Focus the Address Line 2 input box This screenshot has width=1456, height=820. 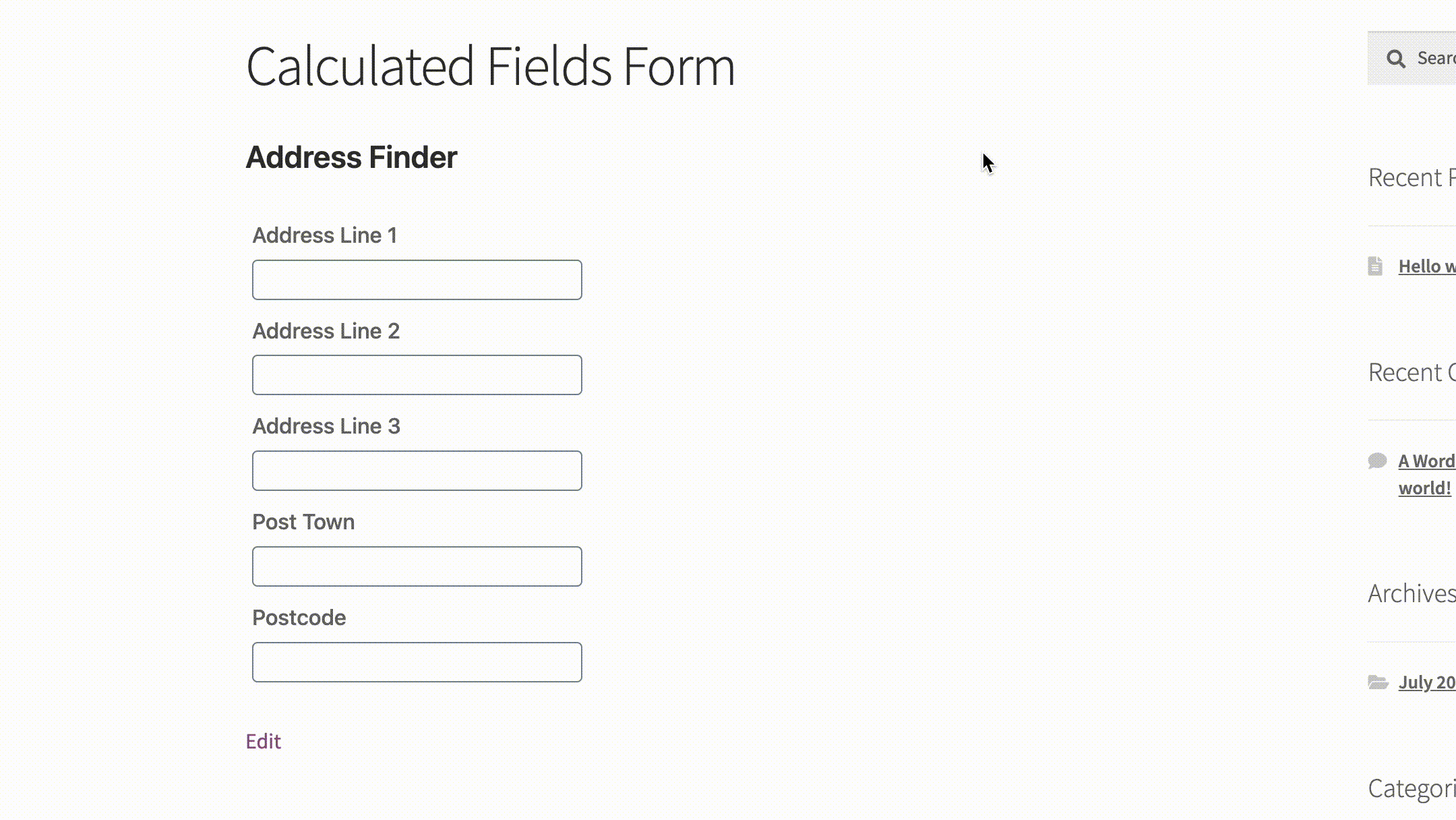[x=416, y=374]
